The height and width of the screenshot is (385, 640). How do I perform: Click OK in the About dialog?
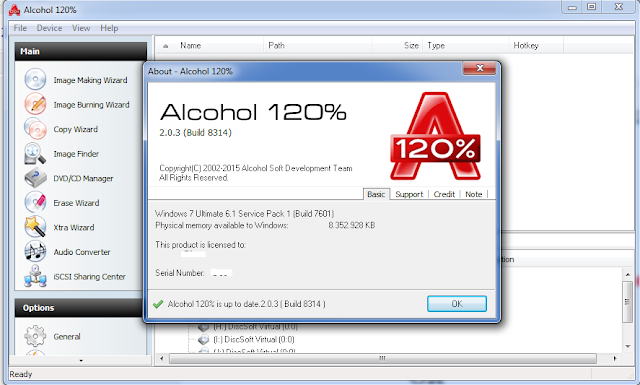point(457,304)
